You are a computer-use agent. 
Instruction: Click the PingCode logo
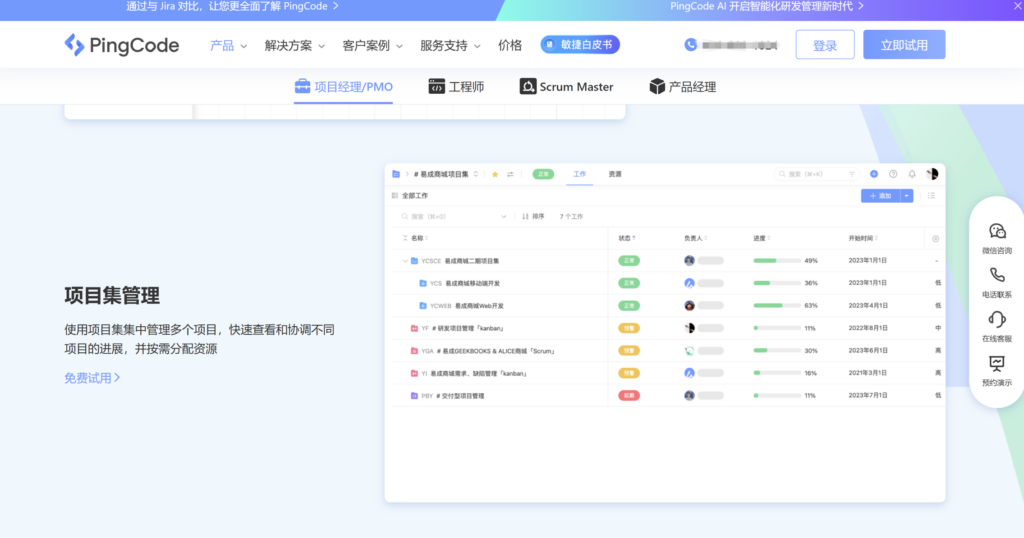[121, 45]
